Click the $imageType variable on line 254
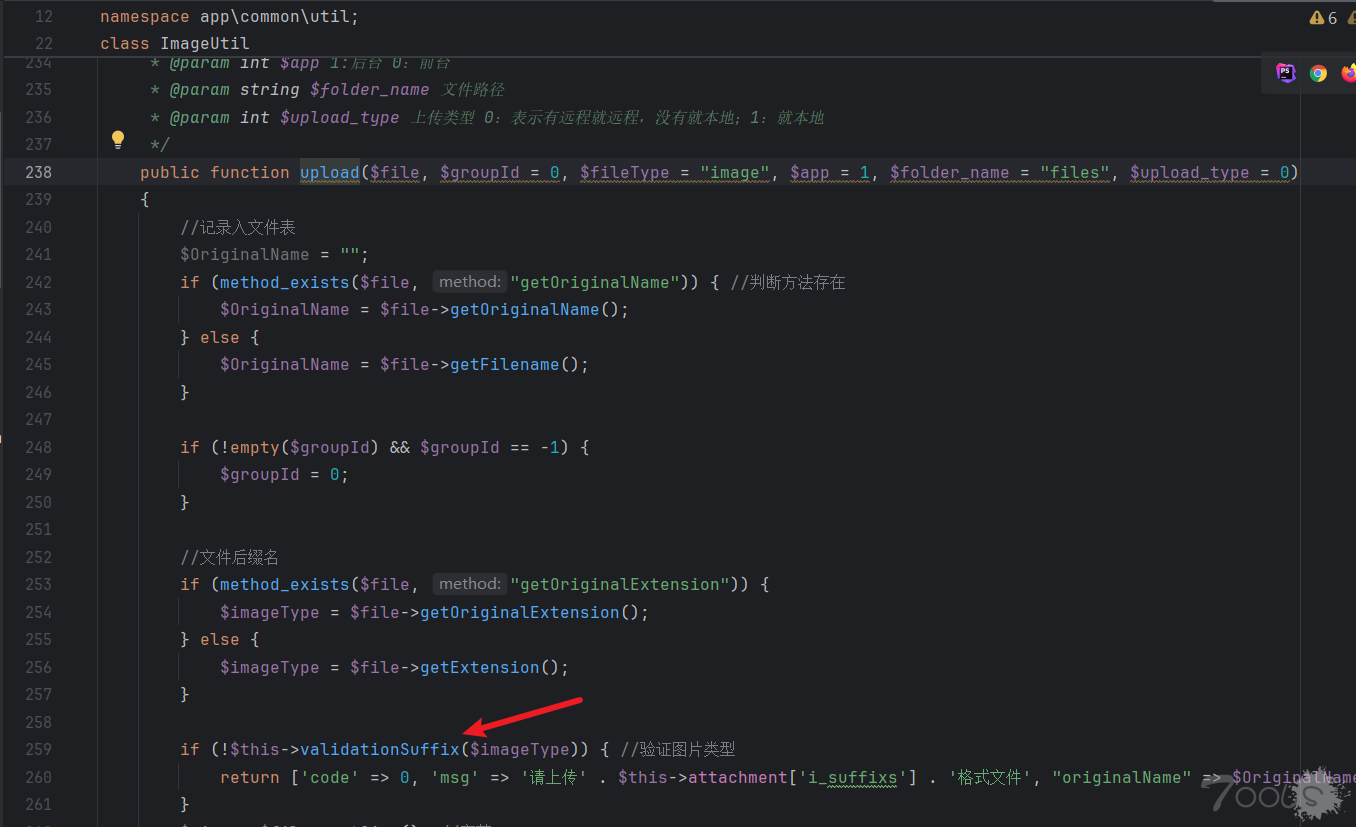 click(x=269, y=611)
